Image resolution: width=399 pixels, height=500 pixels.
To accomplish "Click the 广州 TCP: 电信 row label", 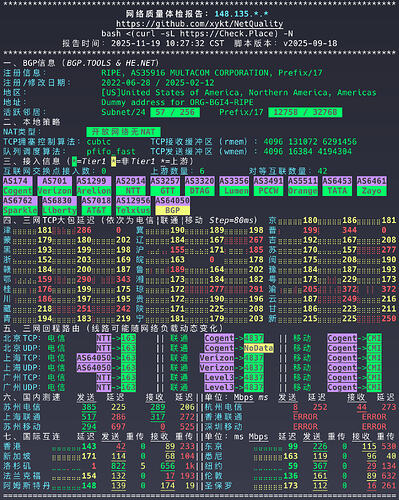I will point(35,378).
